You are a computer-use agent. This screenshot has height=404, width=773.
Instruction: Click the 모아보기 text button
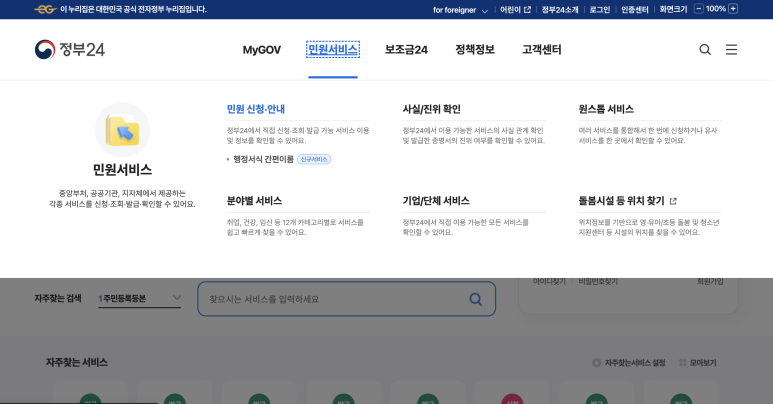pyautogui.click(x=703, y=363)
